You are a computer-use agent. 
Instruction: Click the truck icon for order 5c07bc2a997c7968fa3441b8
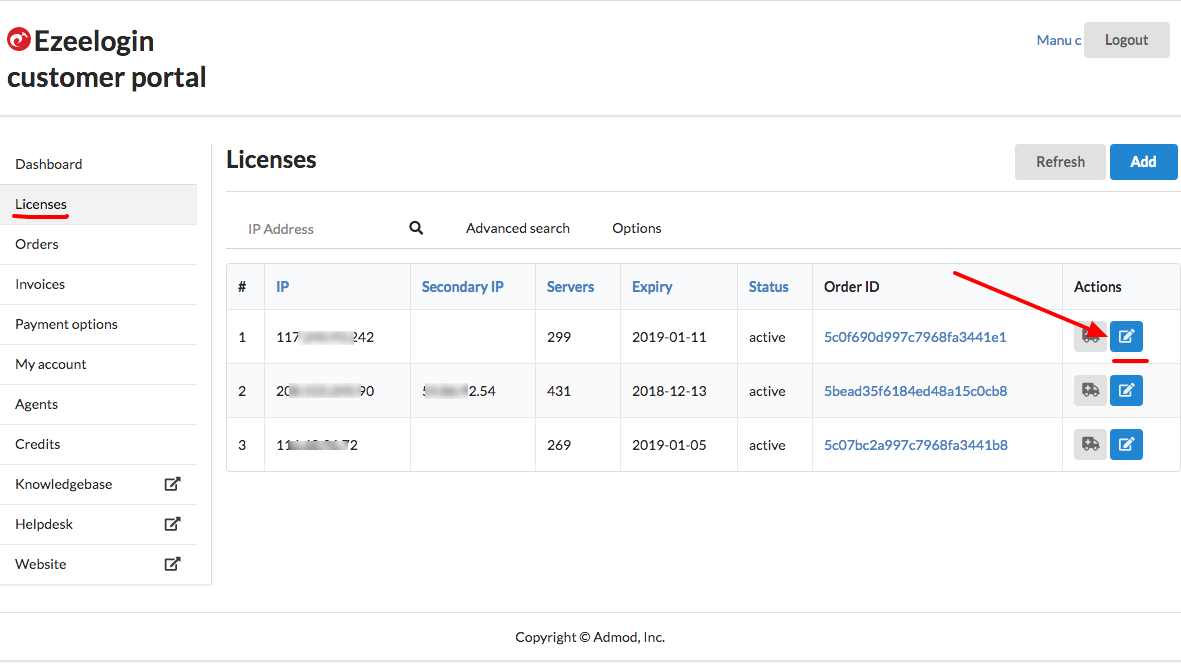point(1090,444)
